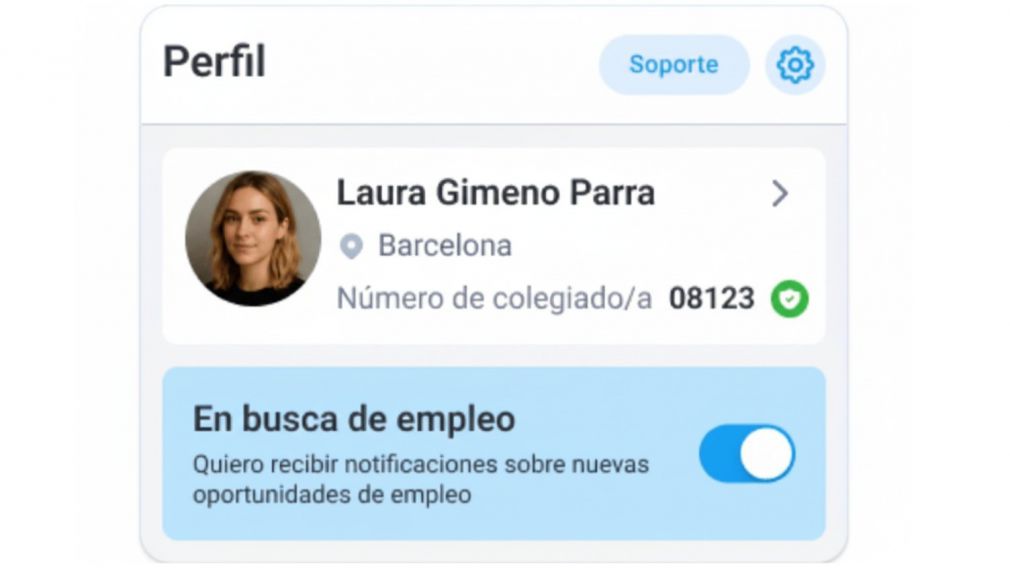Click the job notifications description text
Screen dimensions: 1010x568
[421, 480]
